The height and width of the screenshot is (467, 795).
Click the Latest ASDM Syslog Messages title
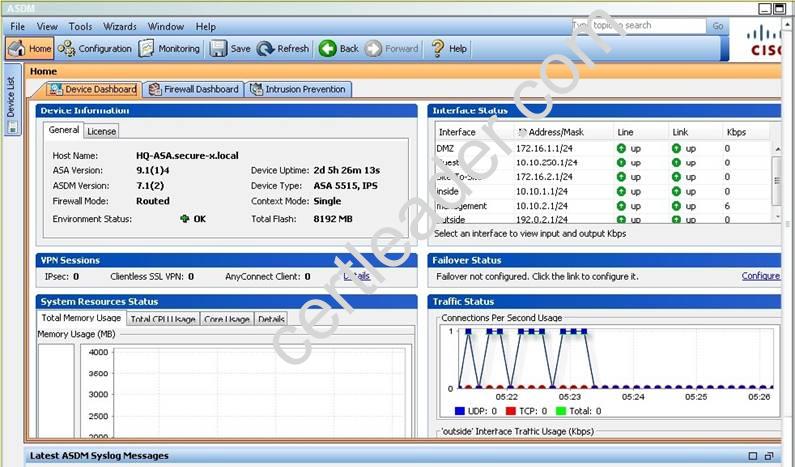click(99, 456)
